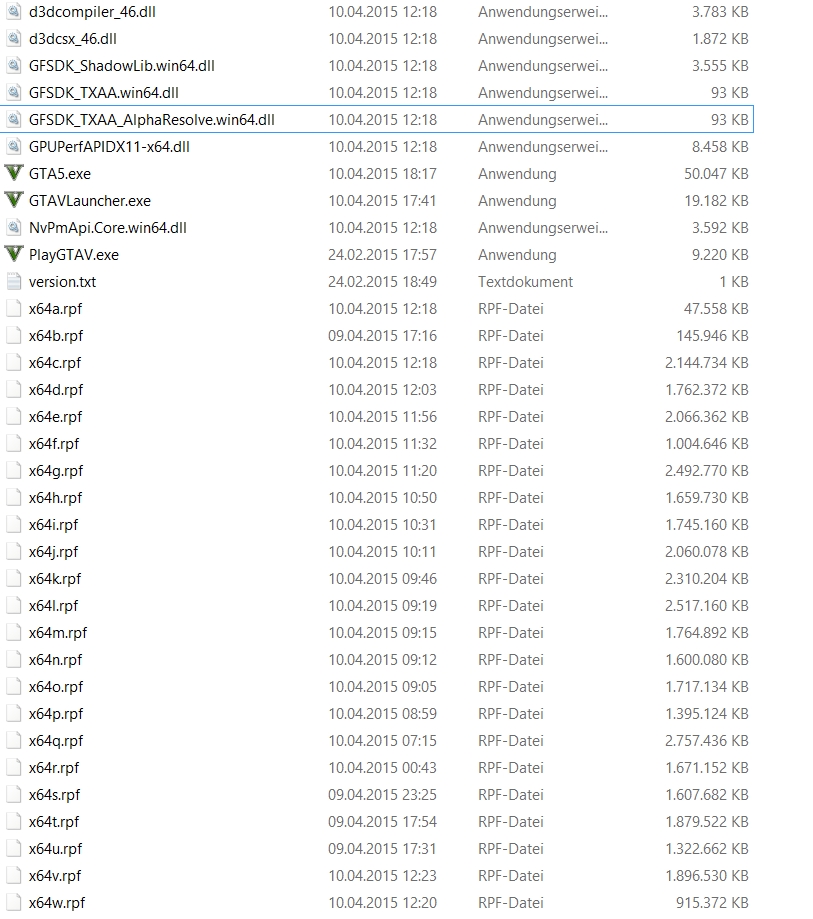813x919 pixels.
Task: Click the 50.047 KB size of GTA5.exe
Action: pyautogui.click(x=716, y=174)
